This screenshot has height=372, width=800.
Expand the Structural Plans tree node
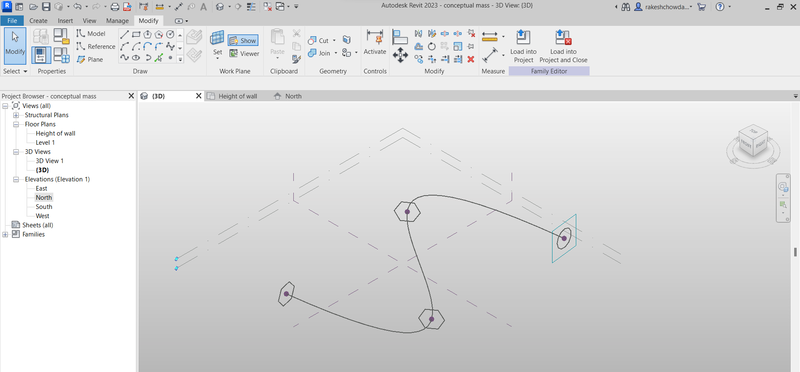tap(16, 115)
